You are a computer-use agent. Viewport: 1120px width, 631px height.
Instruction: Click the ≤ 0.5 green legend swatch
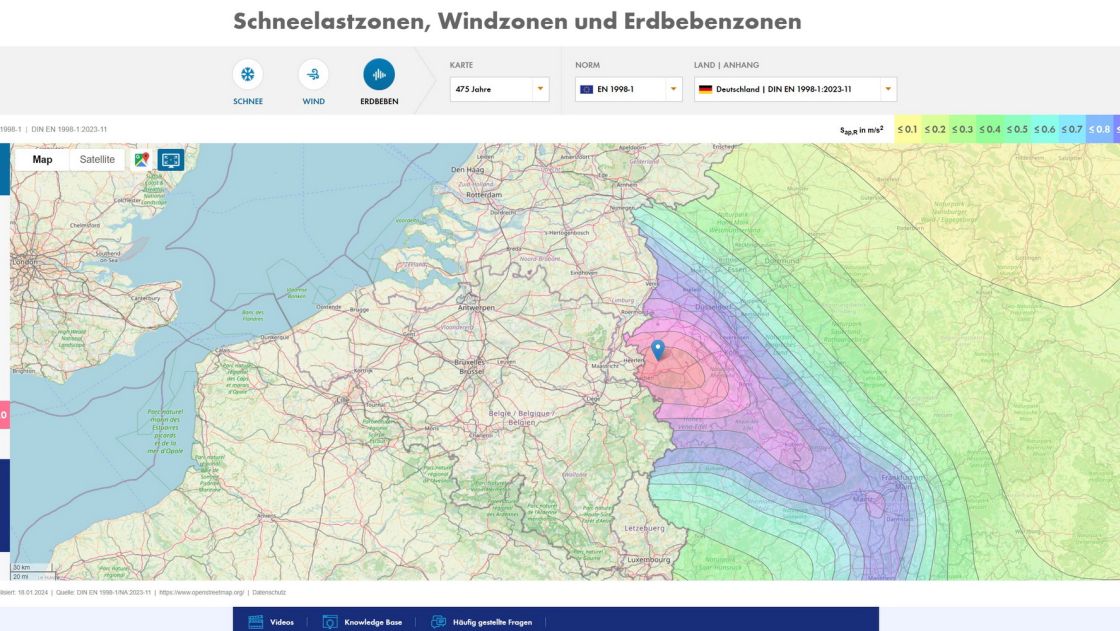click(x=1017, y=129)
